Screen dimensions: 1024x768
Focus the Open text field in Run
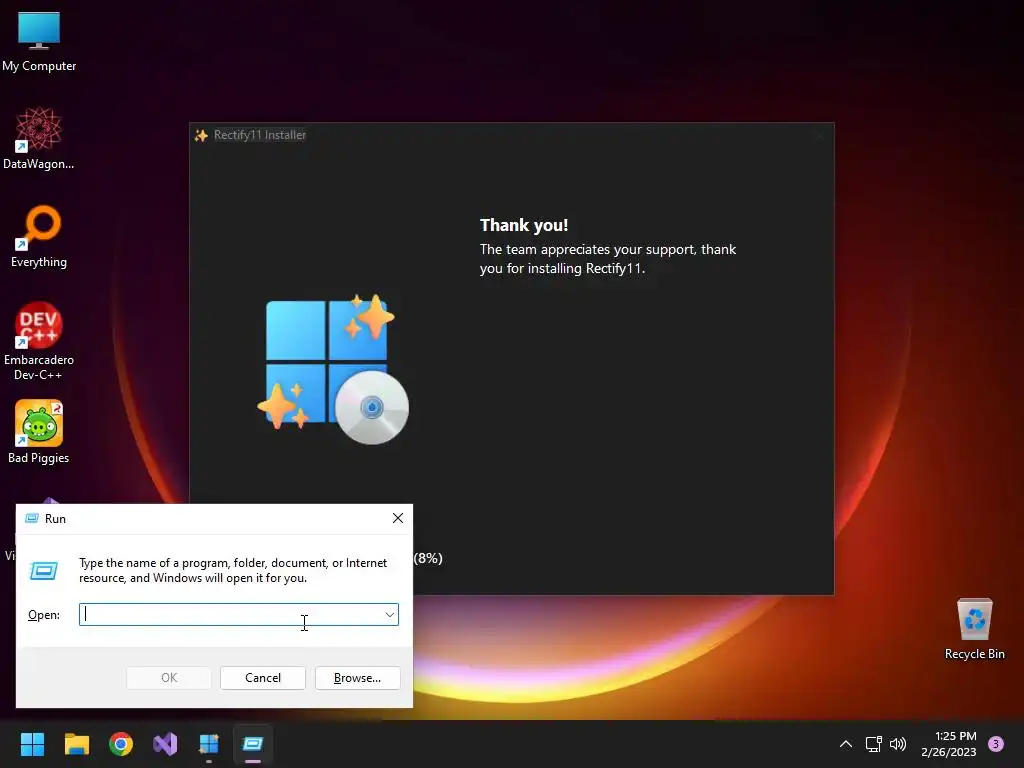coord(230,615)
